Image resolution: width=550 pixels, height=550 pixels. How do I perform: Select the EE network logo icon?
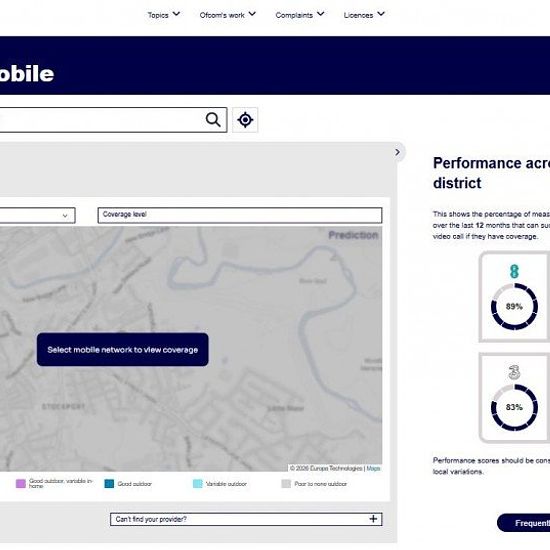click(x=514, y=272)
